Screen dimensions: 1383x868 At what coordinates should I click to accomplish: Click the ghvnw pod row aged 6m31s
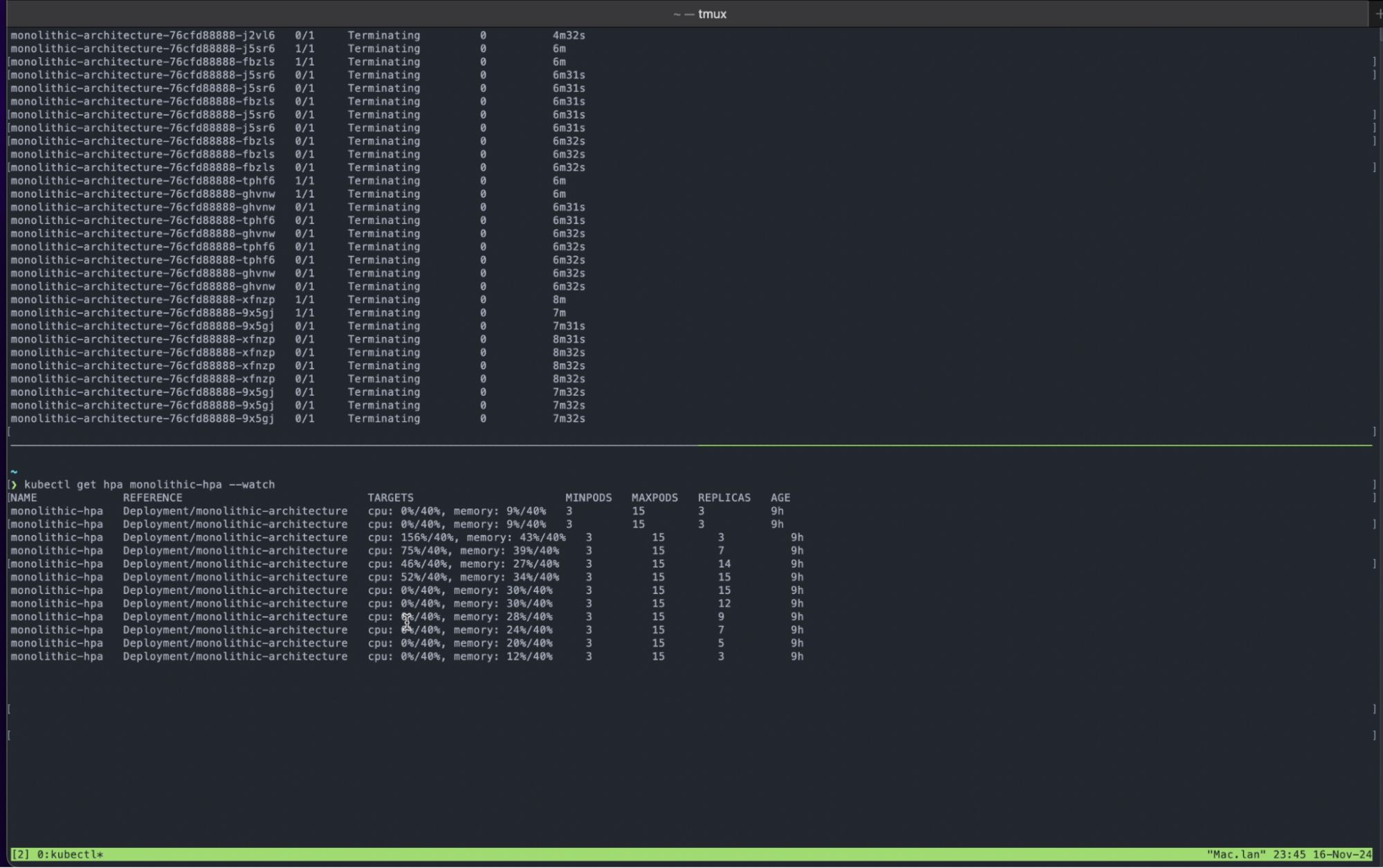tap(297, 207)
